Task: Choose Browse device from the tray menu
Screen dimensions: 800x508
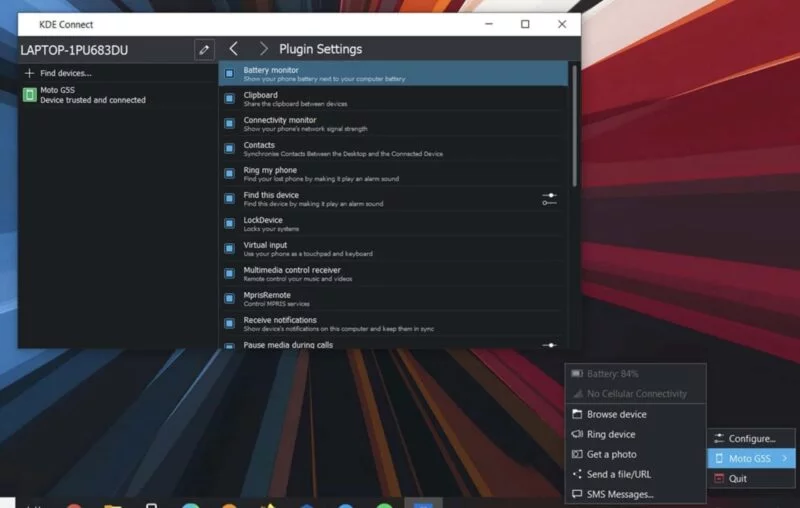Action: (635, 414)
